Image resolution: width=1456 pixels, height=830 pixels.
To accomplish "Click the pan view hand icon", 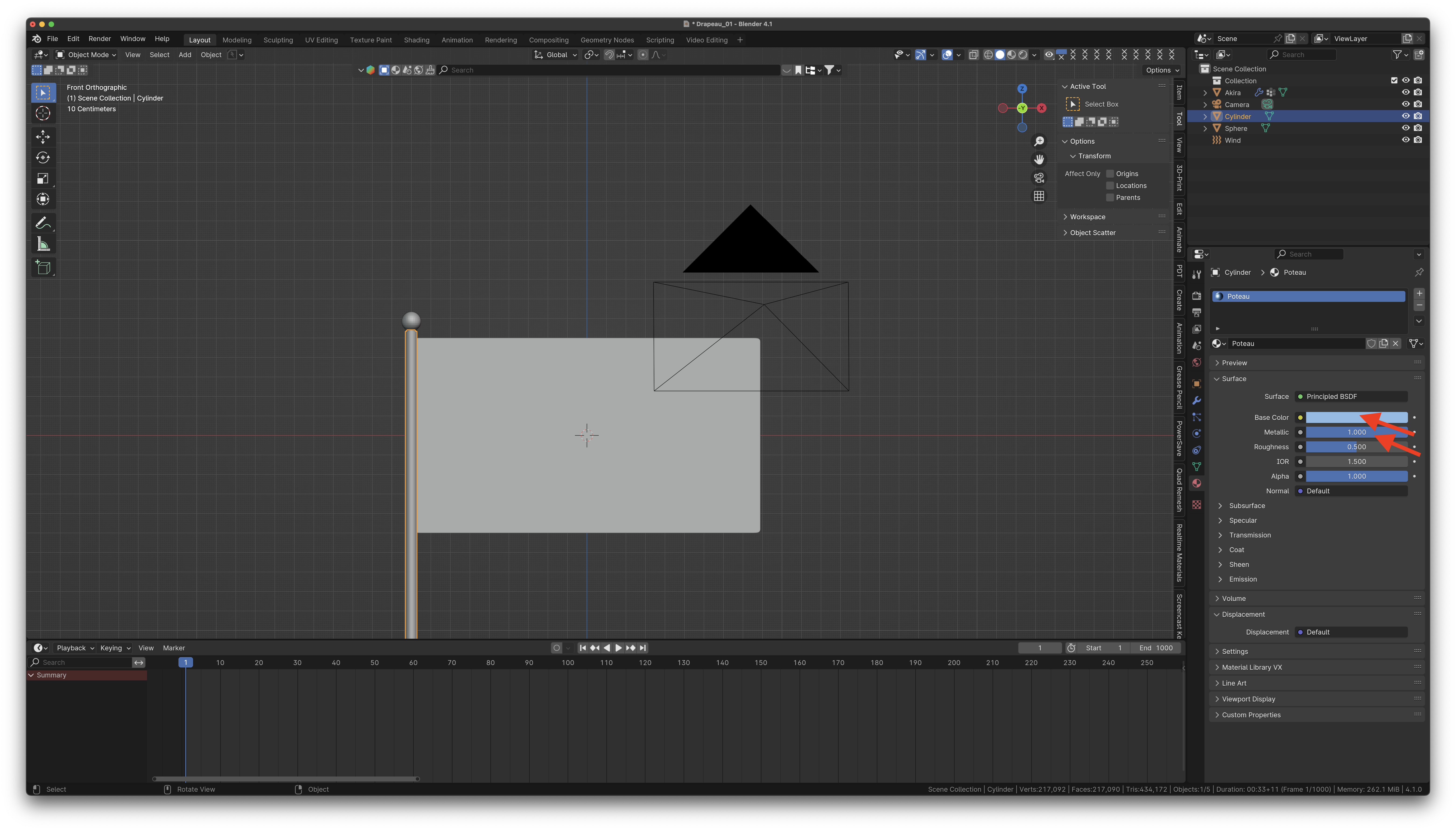I will (x=1039, y=160).
